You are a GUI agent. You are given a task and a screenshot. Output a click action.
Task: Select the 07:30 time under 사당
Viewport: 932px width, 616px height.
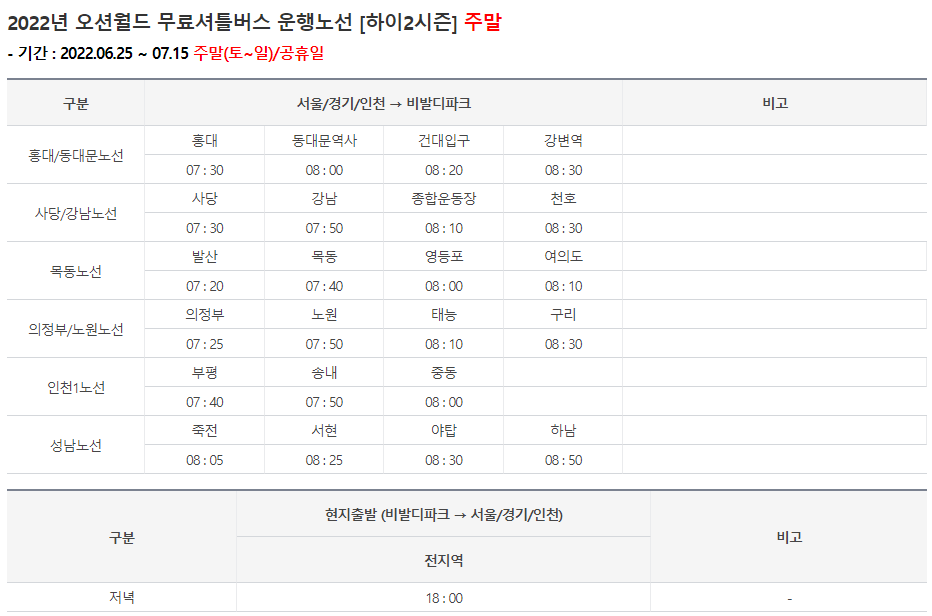pos(204,228)
